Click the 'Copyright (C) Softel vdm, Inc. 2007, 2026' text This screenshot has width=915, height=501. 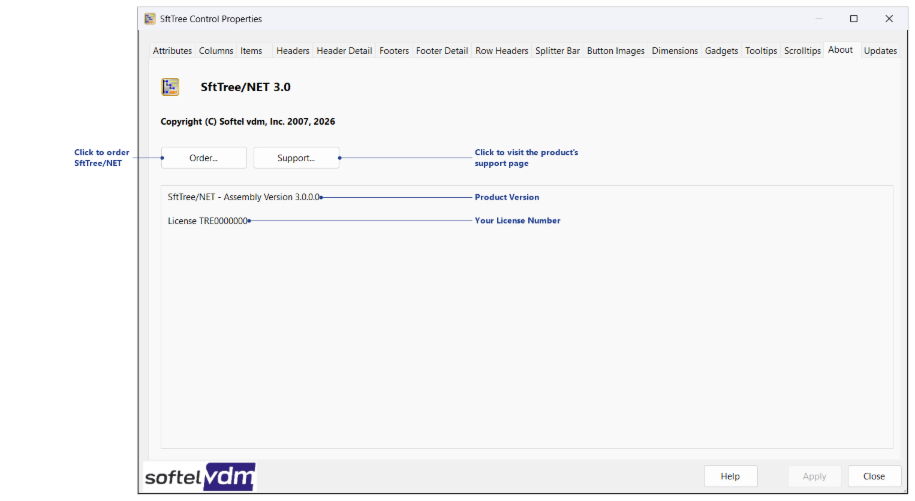point(248,121)
